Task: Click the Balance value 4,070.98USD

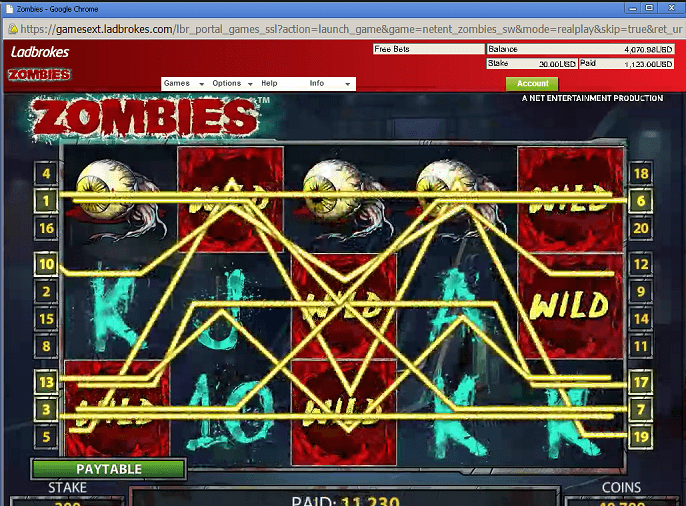Action: pos(648,49)
